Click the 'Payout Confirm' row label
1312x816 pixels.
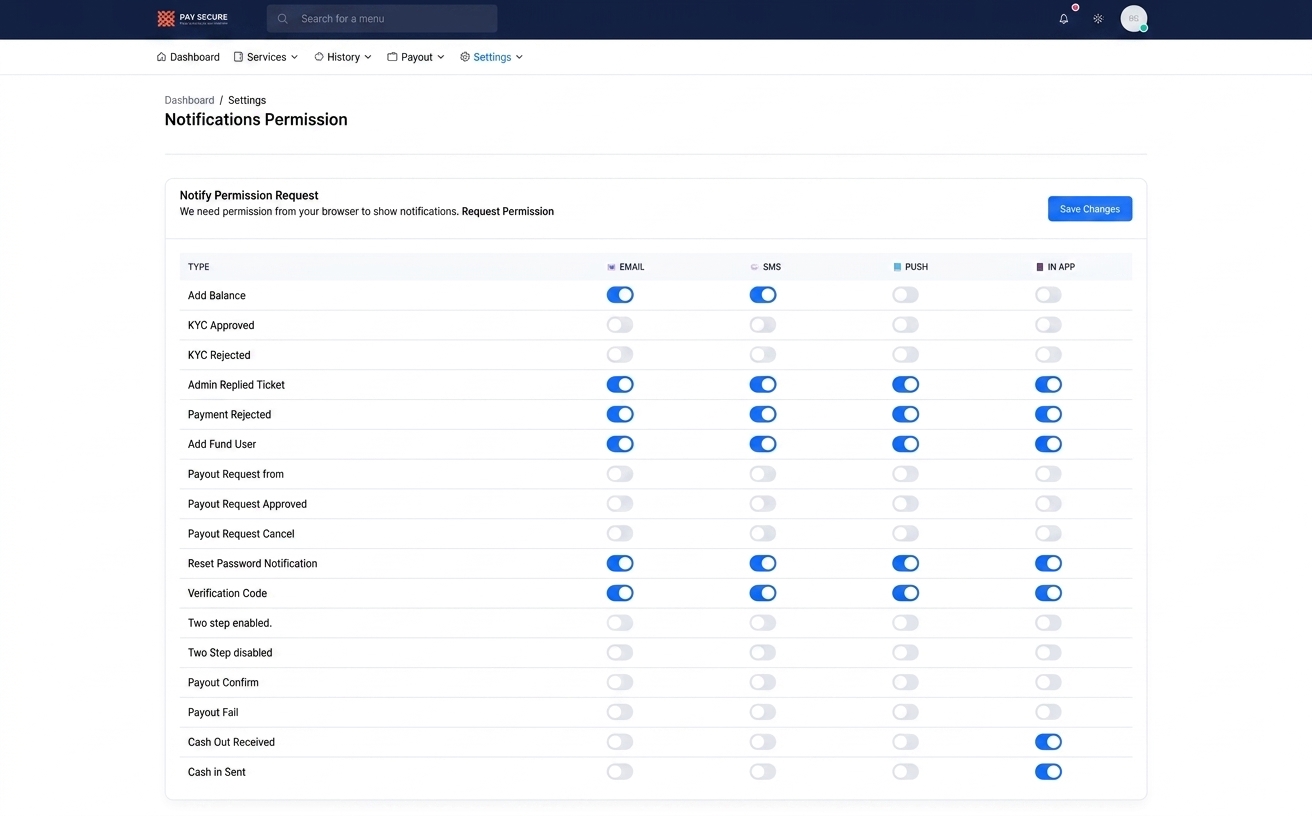[x=223, y=683]
